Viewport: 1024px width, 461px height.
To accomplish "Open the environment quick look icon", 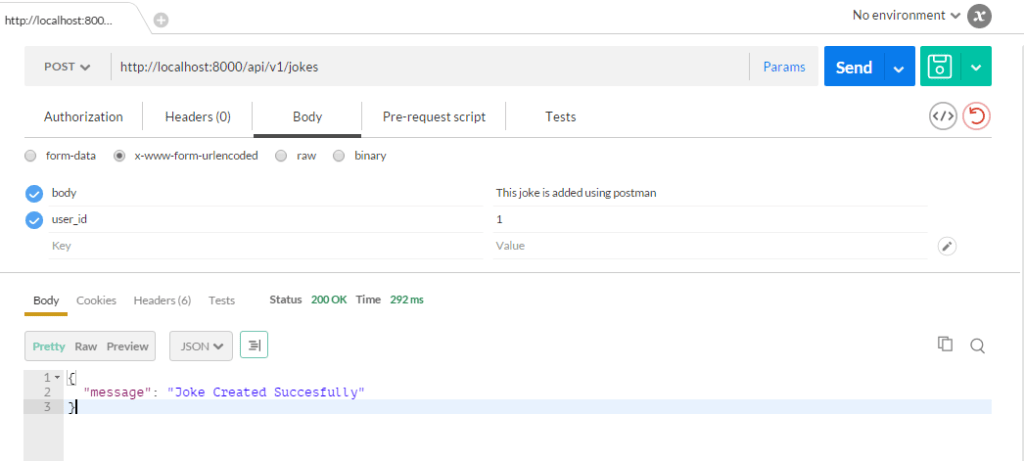I will pos(981,16).
